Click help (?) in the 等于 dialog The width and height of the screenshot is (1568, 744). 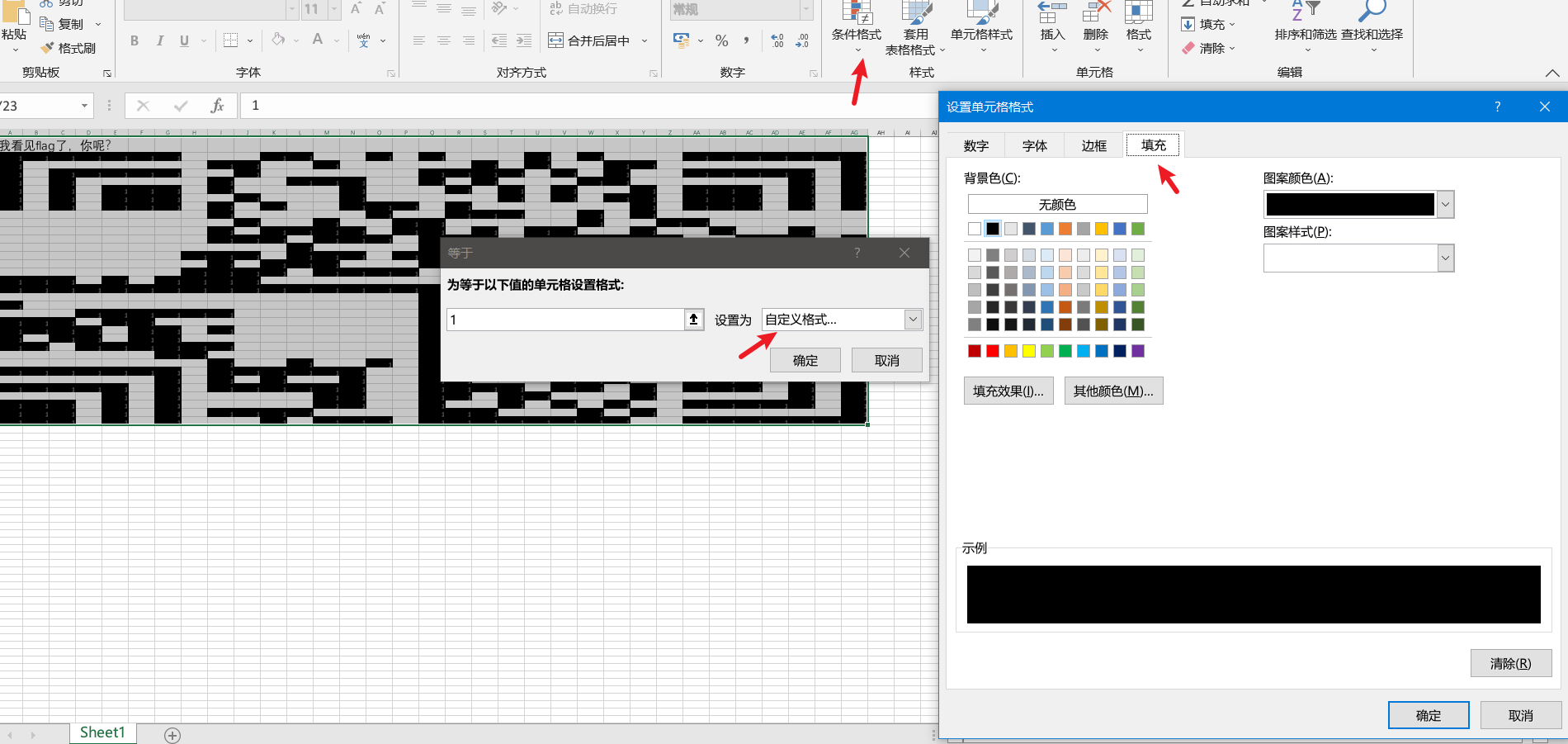click(x=857, y=253)
